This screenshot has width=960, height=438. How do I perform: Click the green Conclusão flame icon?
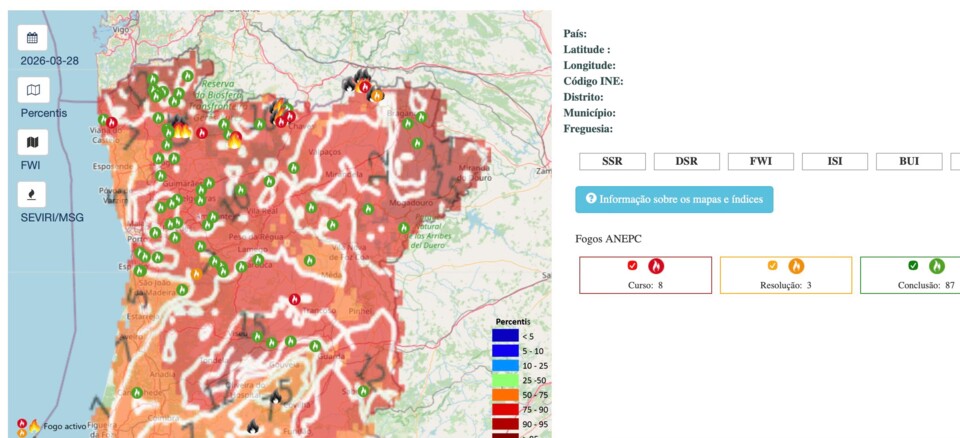(937, 266)
